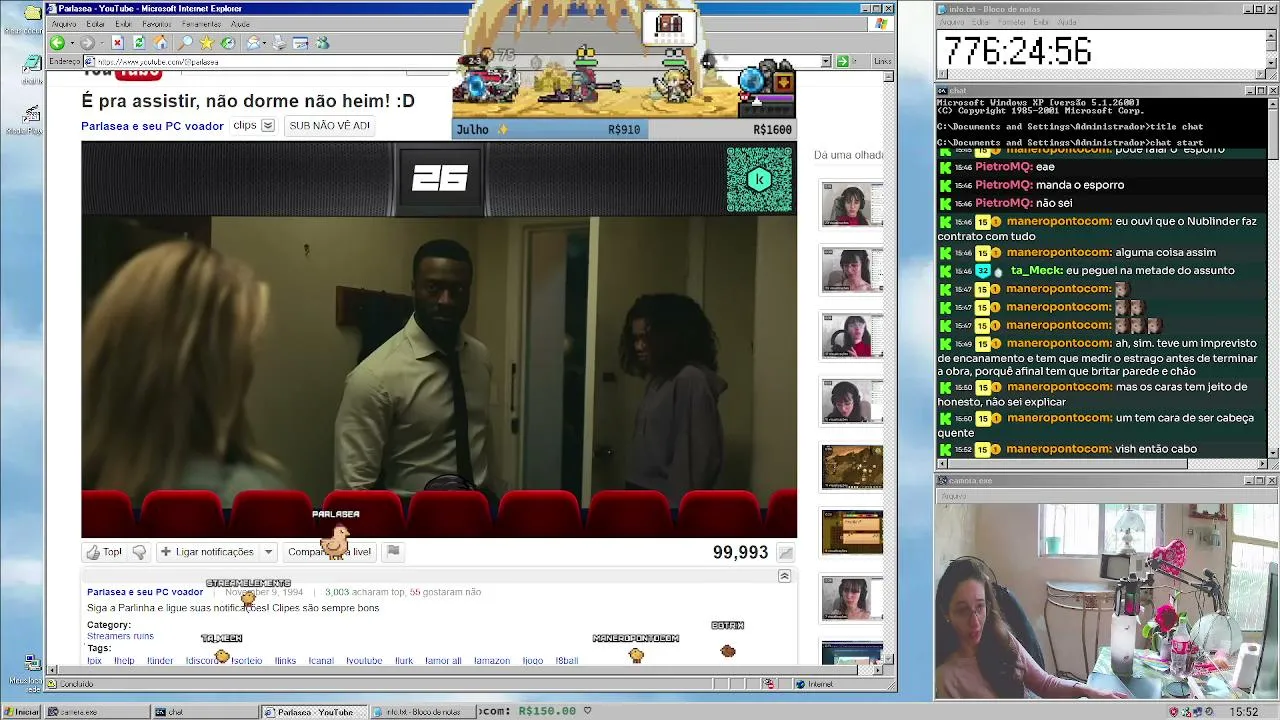Open the Messenger people icon
The width and height of the screenshot is (1280, 720).
tap(322, 43)
